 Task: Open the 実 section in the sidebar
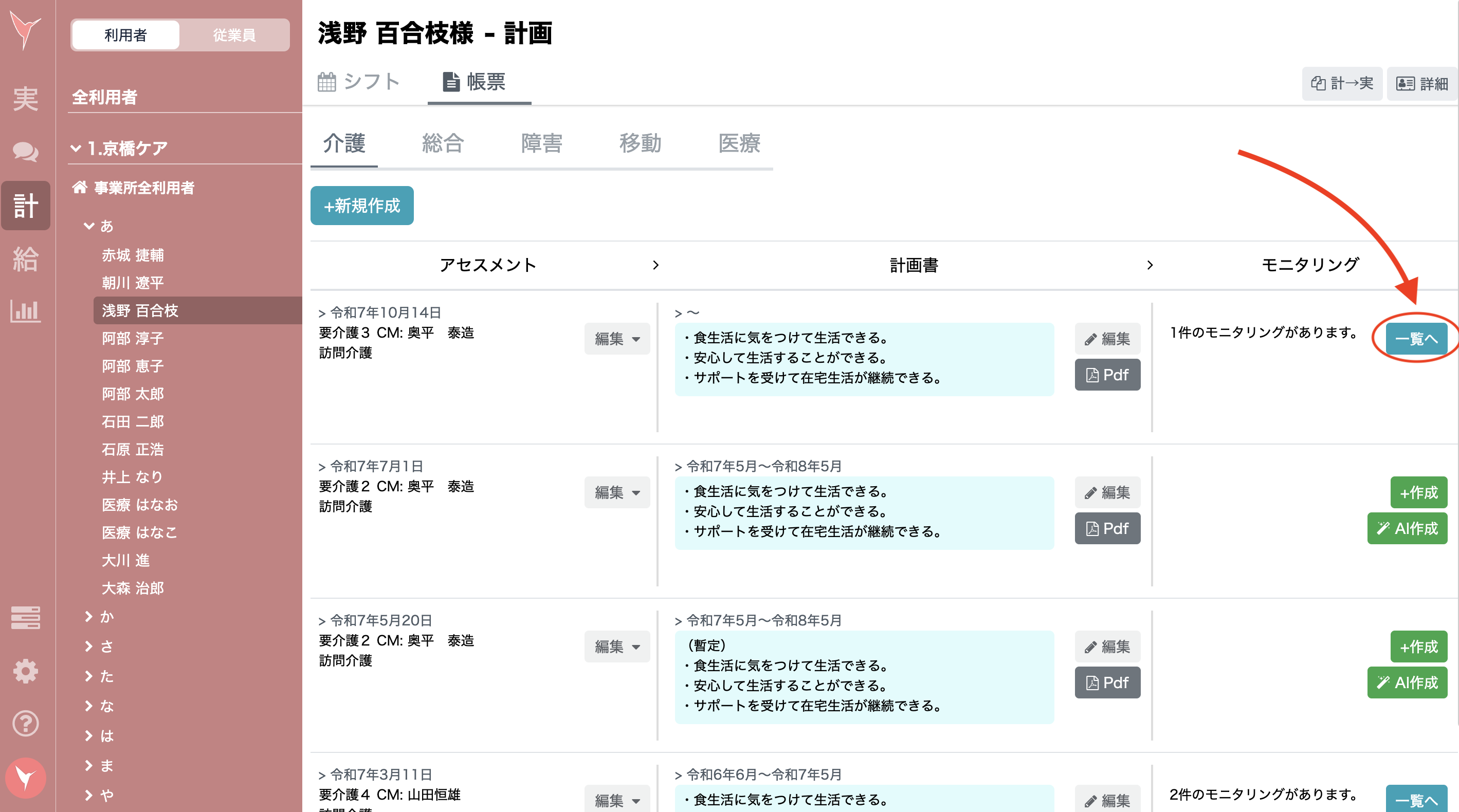point(26,98)
